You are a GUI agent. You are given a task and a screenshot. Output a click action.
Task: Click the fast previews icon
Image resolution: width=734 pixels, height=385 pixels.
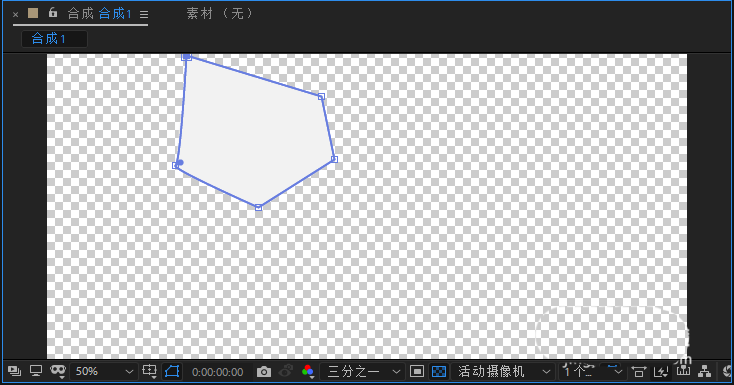point(661,372)
